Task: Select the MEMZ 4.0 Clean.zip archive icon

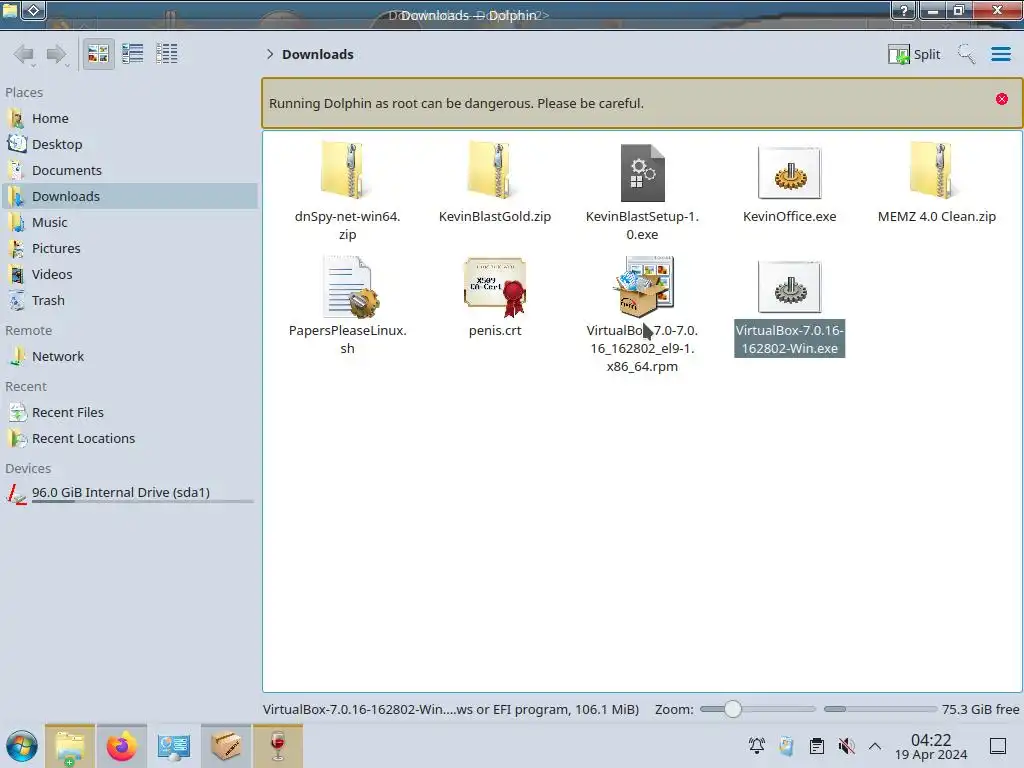Action: pyautogui.click(x=936, y=171)
